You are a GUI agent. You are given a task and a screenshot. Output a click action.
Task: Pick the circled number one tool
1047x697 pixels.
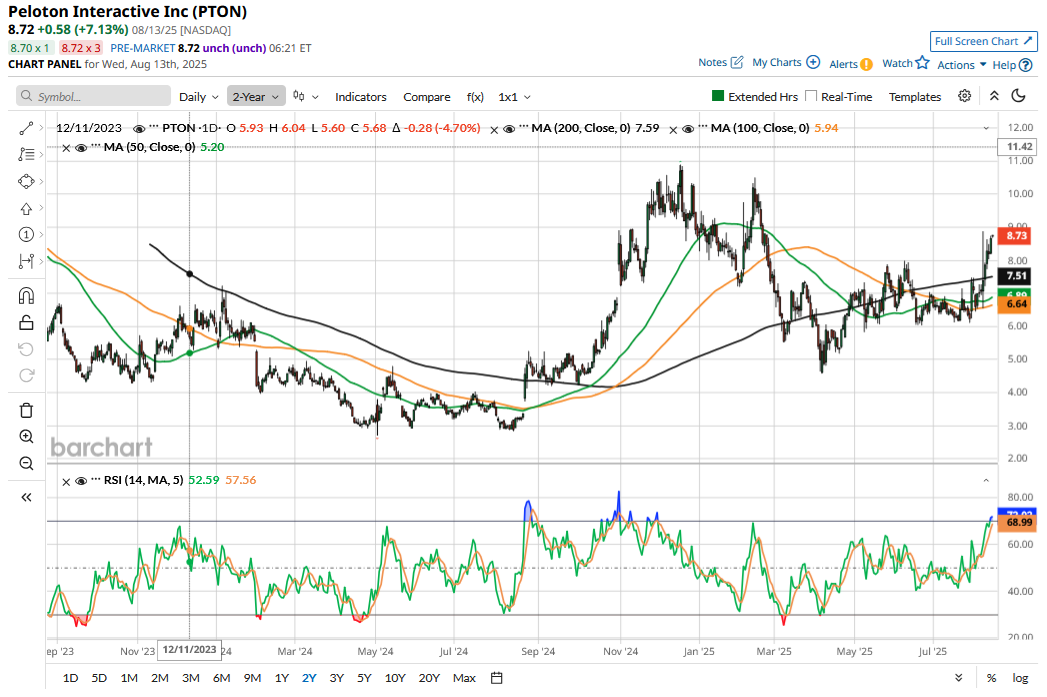point(26,234)
